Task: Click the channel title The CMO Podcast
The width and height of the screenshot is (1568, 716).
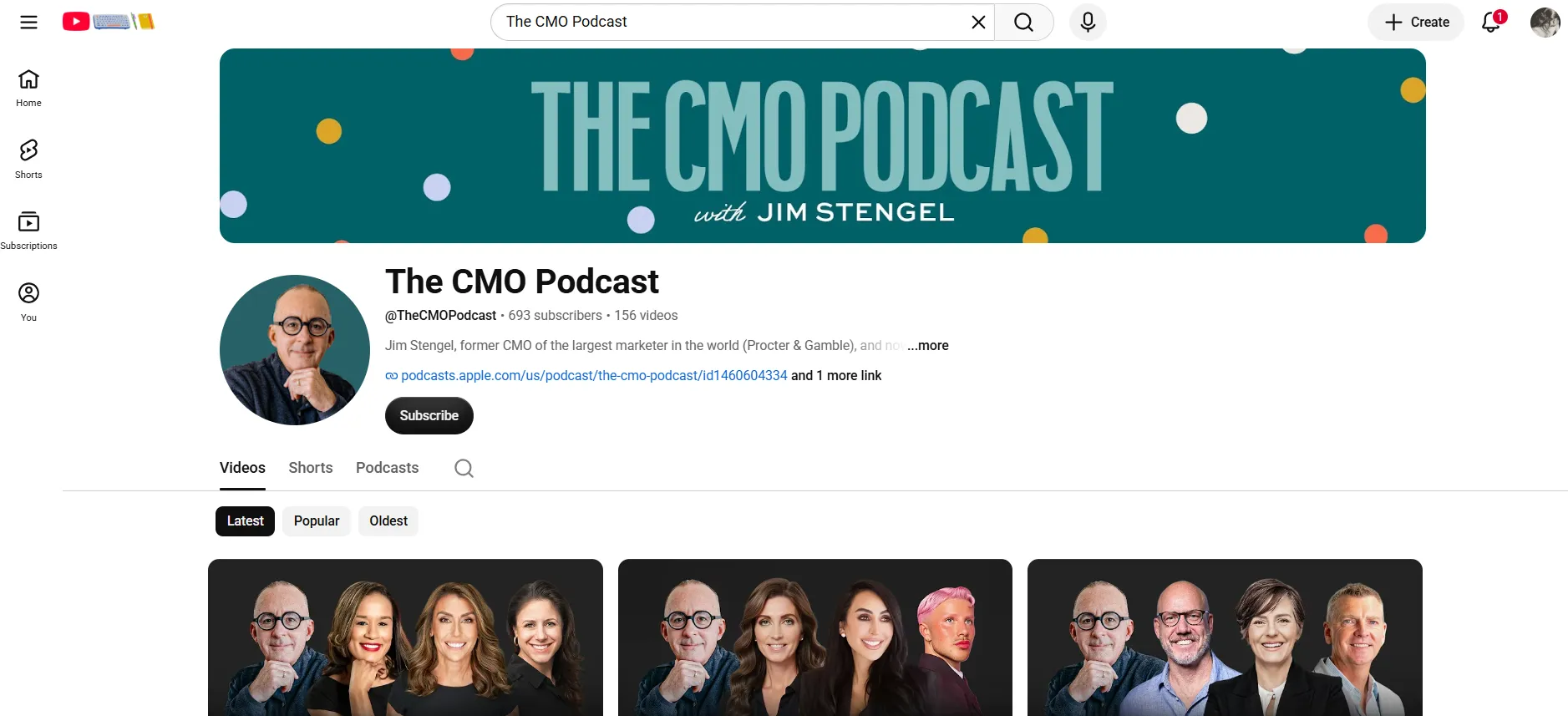Action: (x=522, y=282)
